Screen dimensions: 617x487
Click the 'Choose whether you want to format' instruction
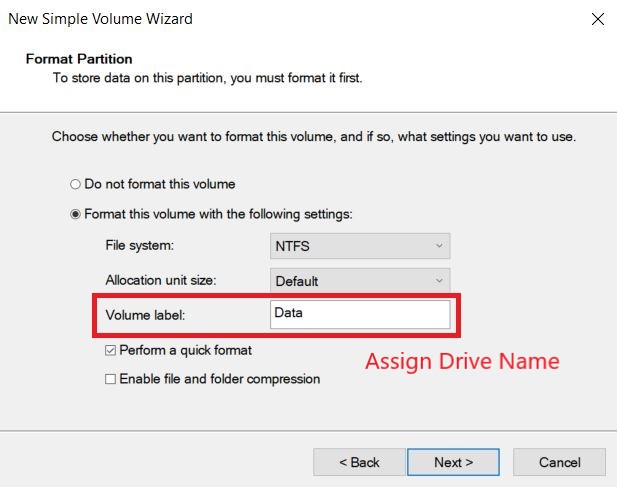(314, 137)
